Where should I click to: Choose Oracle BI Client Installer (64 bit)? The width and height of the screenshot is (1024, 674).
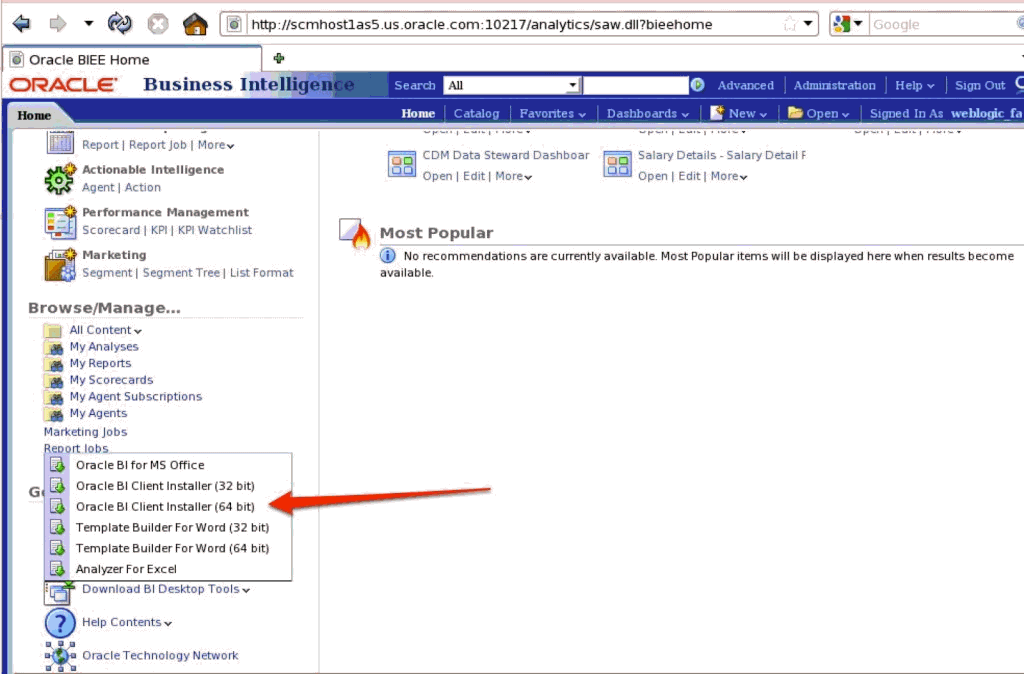[168, 507]
